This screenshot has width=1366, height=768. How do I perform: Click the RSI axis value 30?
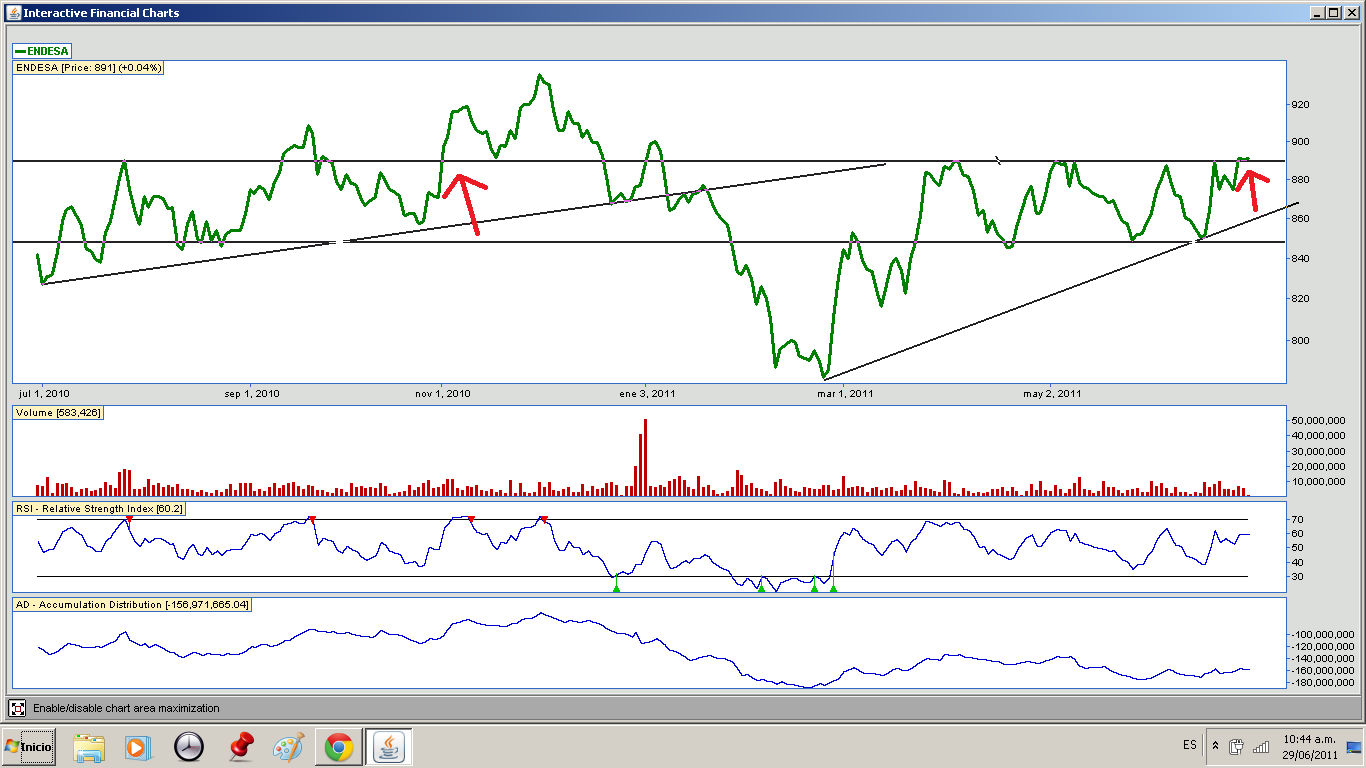point(1297,576)
